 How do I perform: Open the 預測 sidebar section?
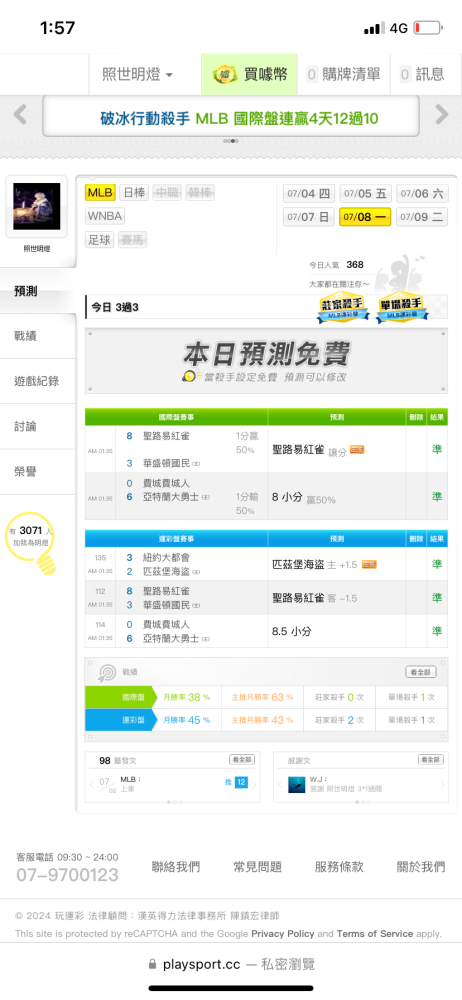click(x=38, y=291)
